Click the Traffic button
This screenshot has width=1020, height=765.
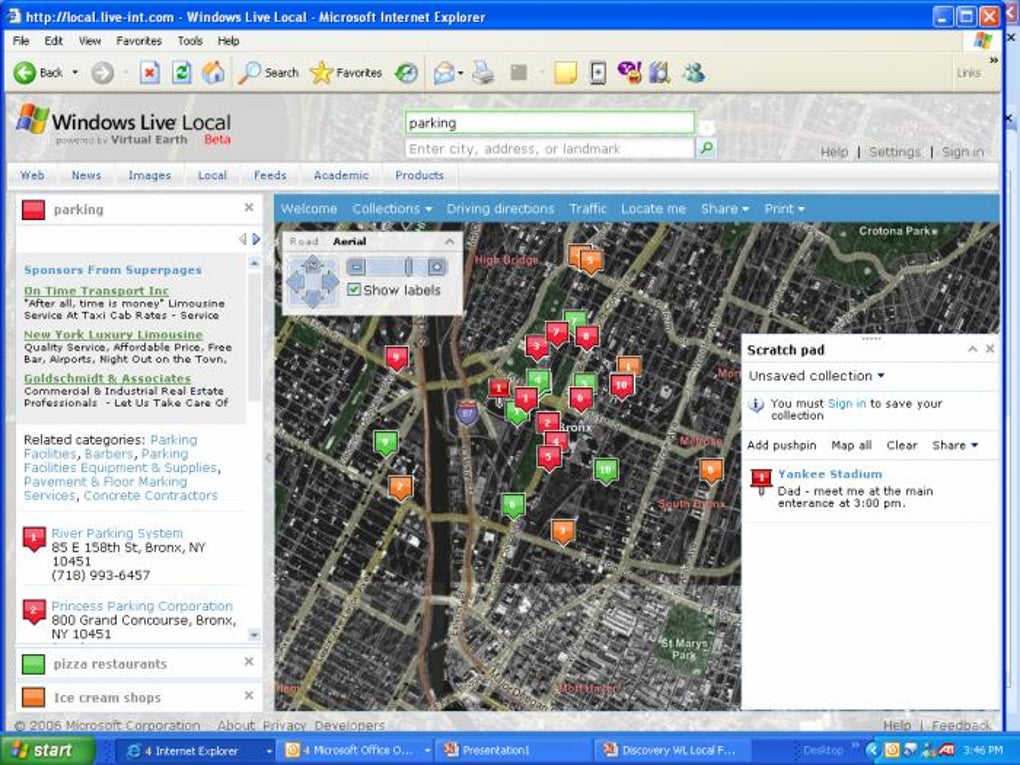point(587,209)
